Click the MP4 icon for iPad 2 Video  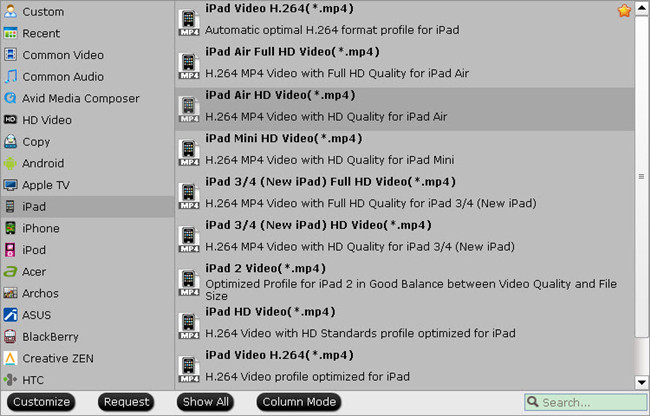pyautogui.click(x=189, y=282)
